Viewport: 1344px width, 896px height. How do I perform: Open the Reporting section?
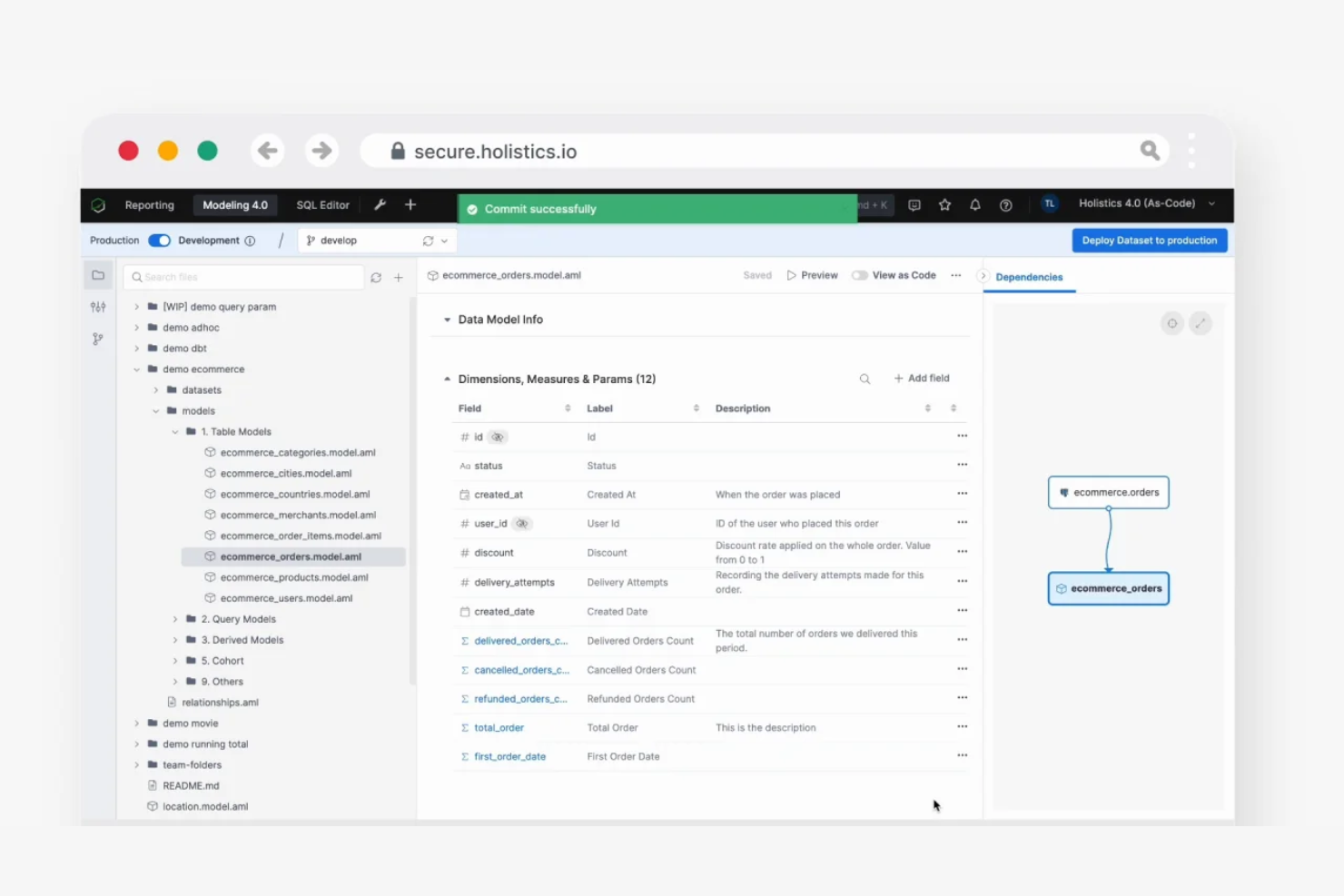148,205
